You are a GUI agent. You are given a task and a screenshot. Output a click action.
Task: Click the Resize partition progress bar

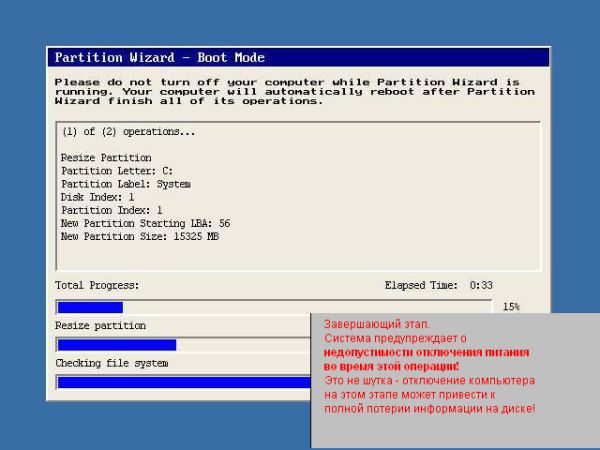pos(183,345)
